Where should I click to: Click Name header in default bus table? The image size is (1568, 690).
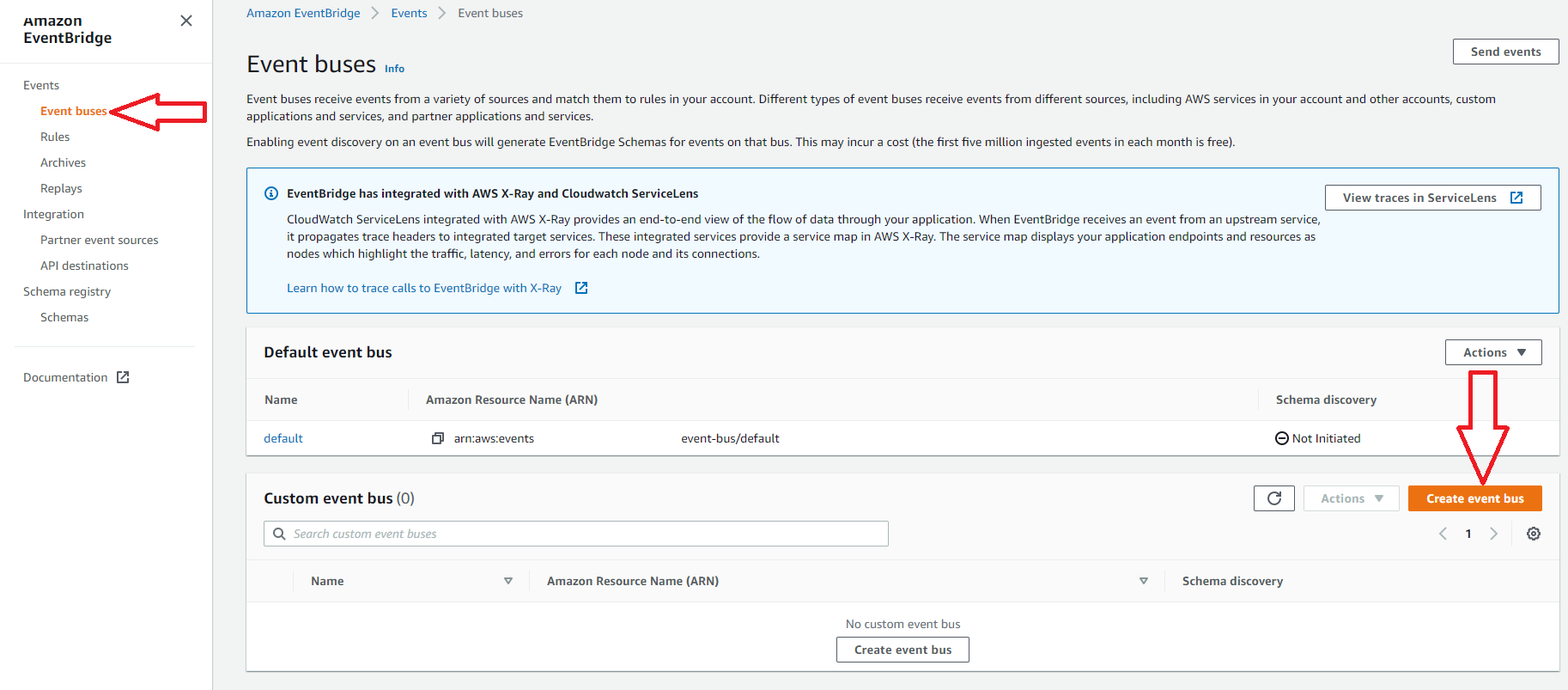(x=281, y=400)
